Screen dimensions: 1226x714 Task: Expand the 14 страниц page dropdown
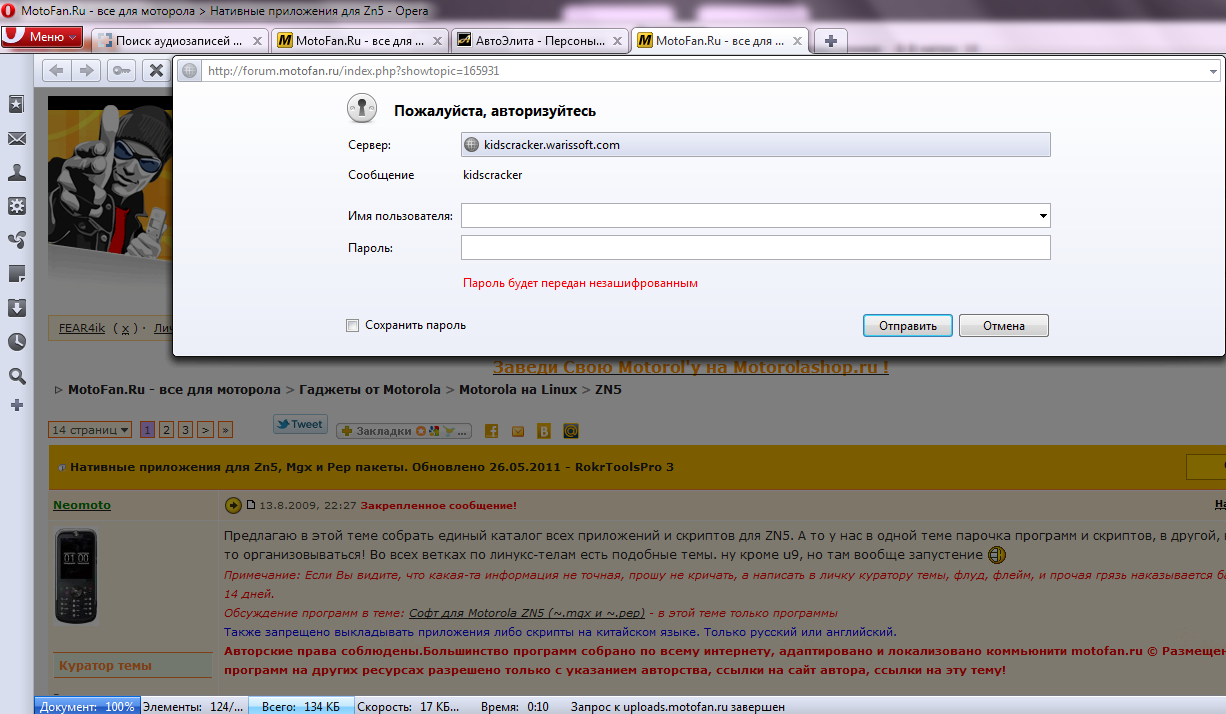point(90,430)
